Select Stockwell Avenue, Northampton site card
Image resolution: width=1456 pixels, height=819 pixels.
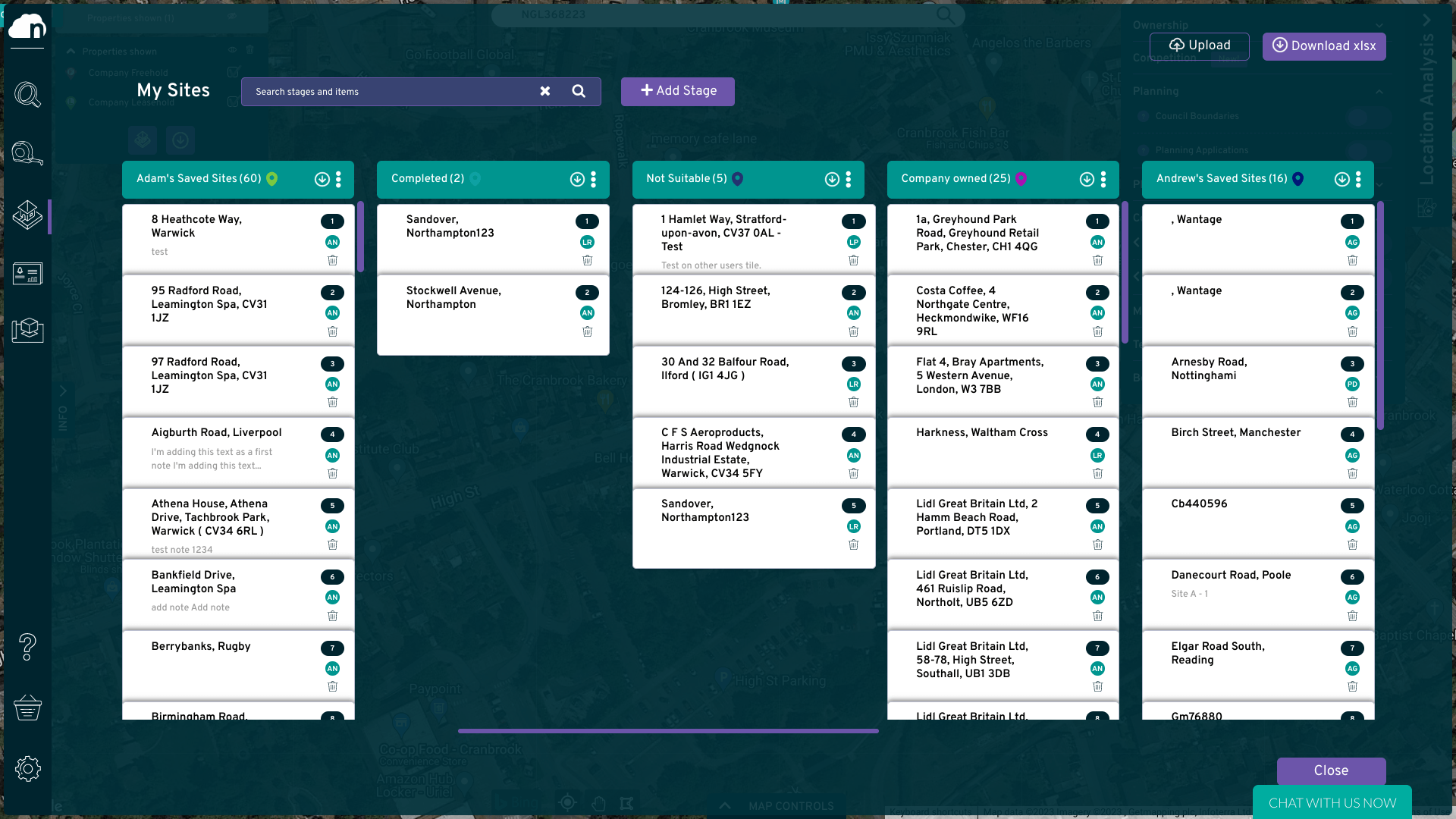point(453,298)
